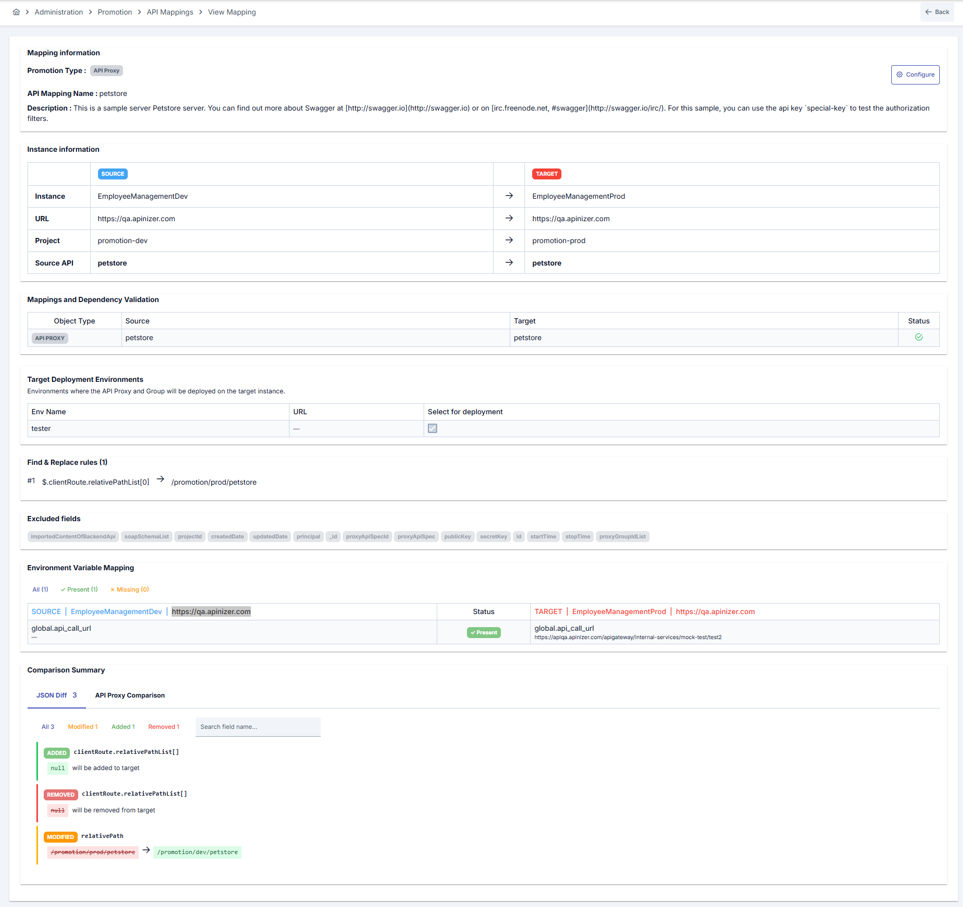The width and height of the screenshot is (963, 907).
Task: Click the home icon in breadcrumb
Action: click(x=16, y=12)
